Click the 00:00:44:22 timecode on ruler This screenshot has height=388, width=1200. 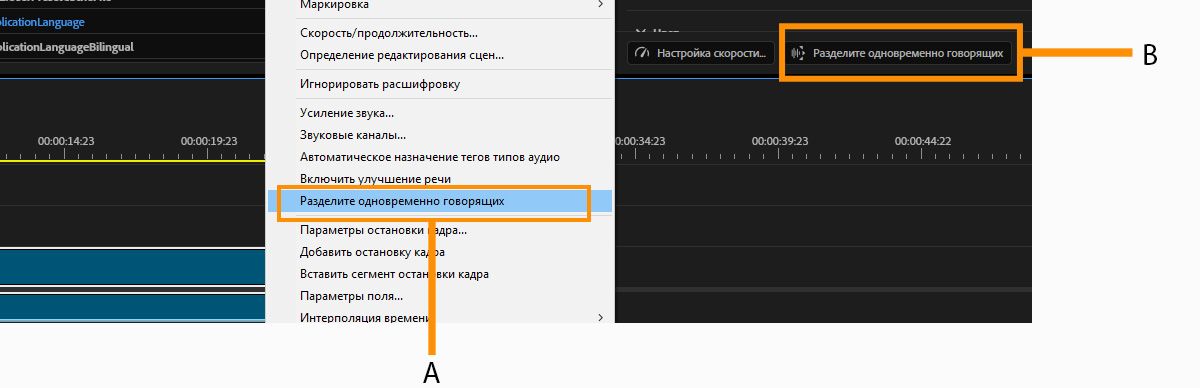(923, 141)
